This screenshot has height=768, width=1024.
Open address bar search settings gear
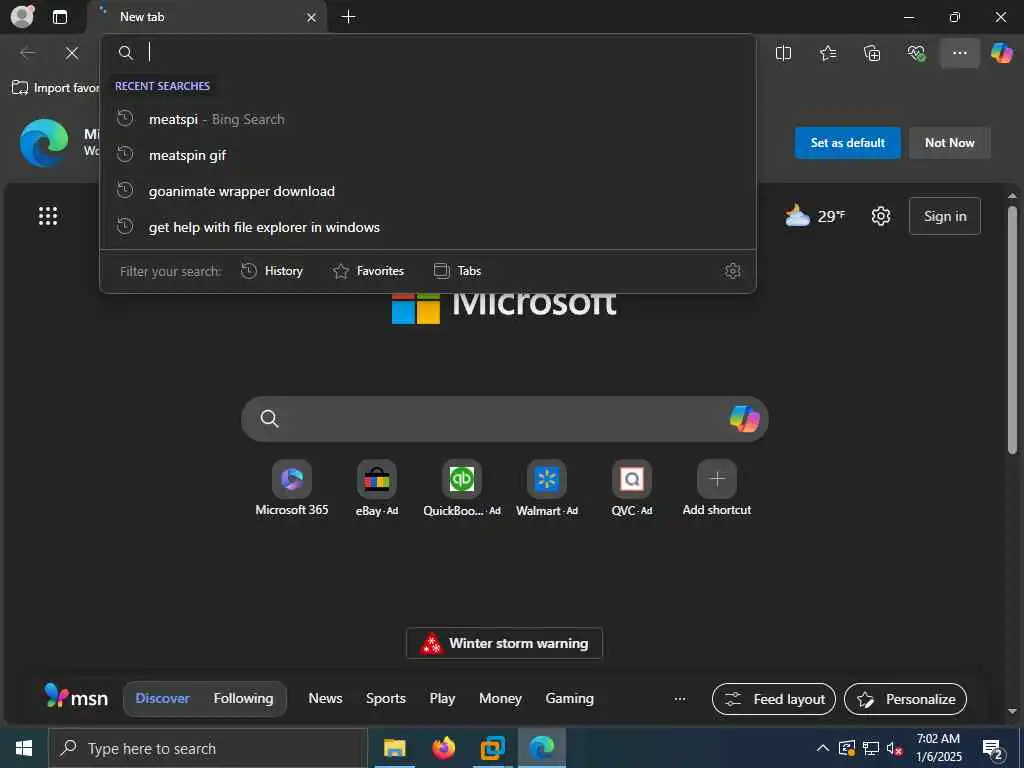tap(733, 270)
